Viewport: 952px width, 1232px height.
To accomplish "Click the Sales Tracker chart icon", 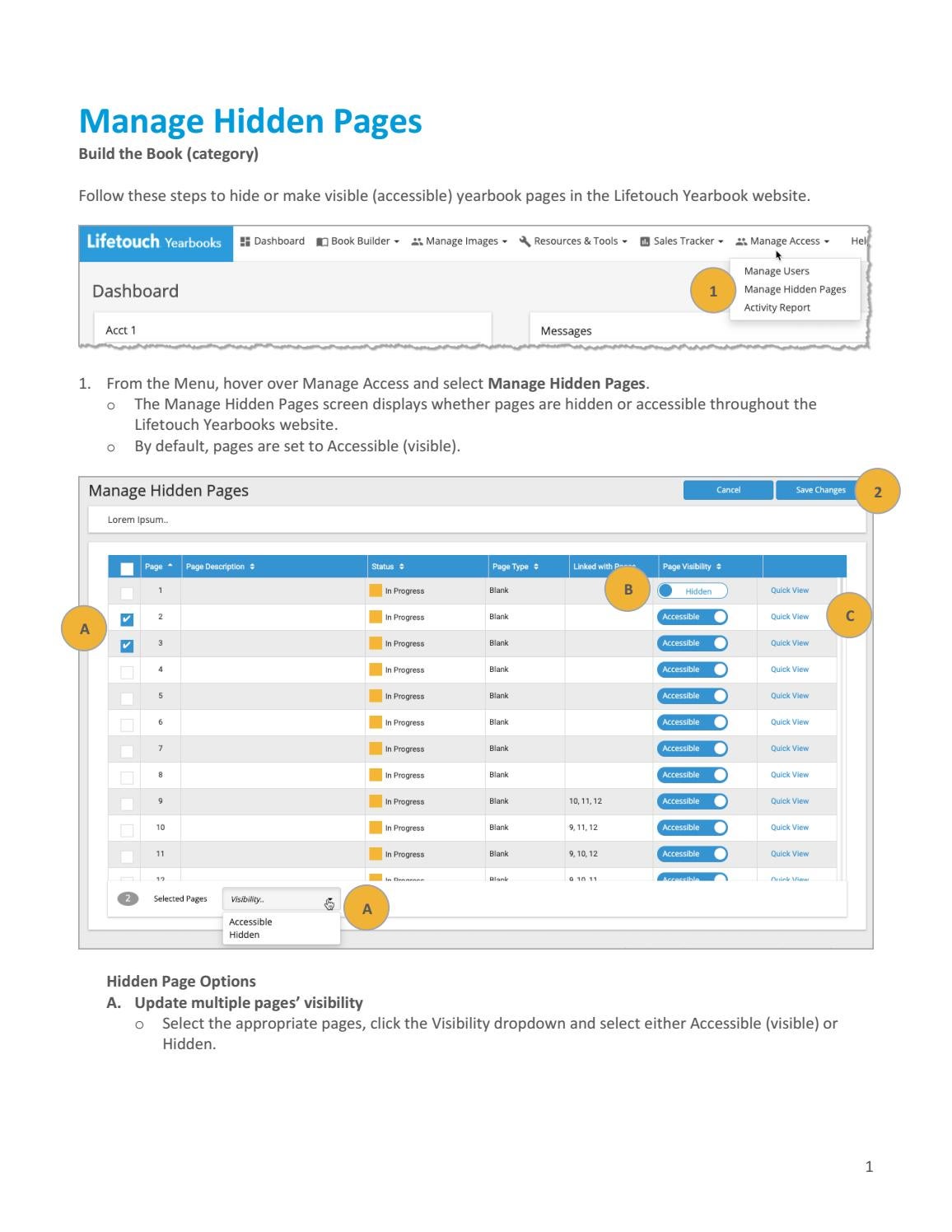I will coord(644,240).
